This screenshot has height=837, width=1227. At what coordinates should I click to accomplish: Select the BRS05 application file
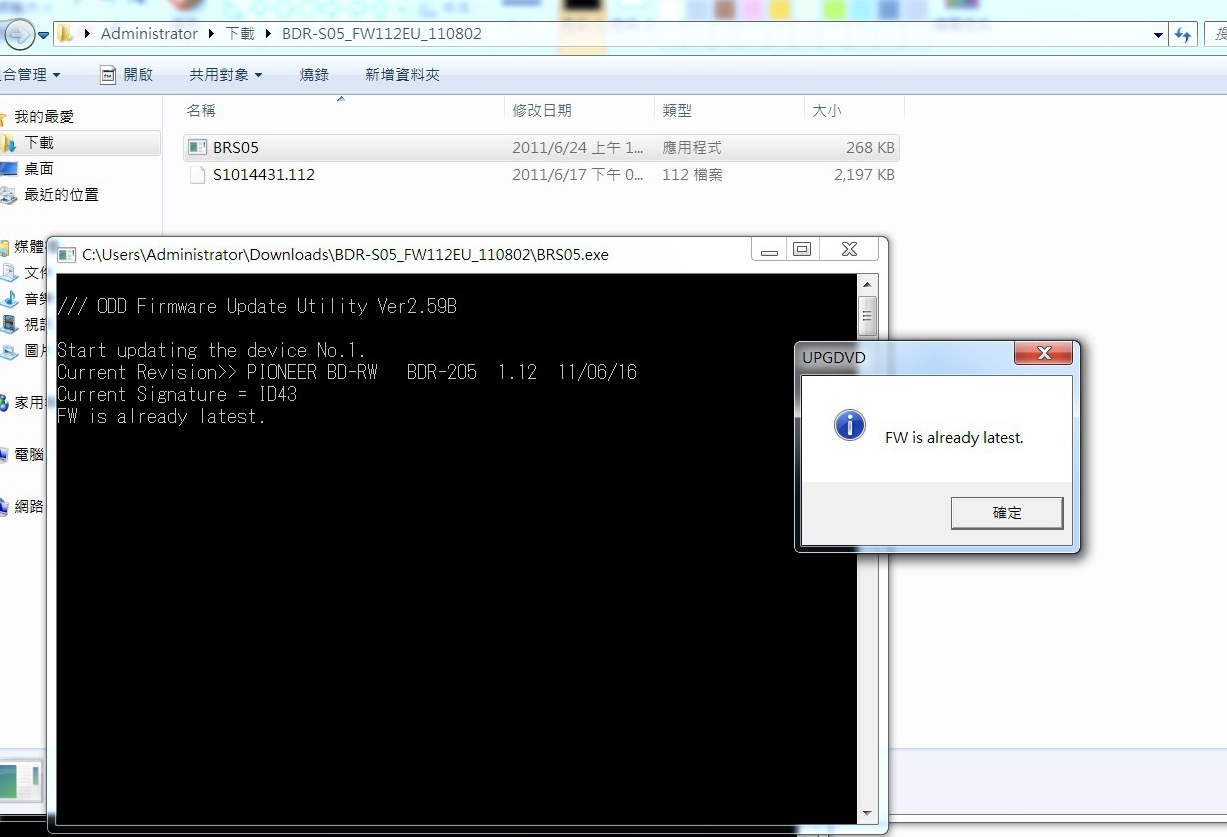[x=541, y=148]
